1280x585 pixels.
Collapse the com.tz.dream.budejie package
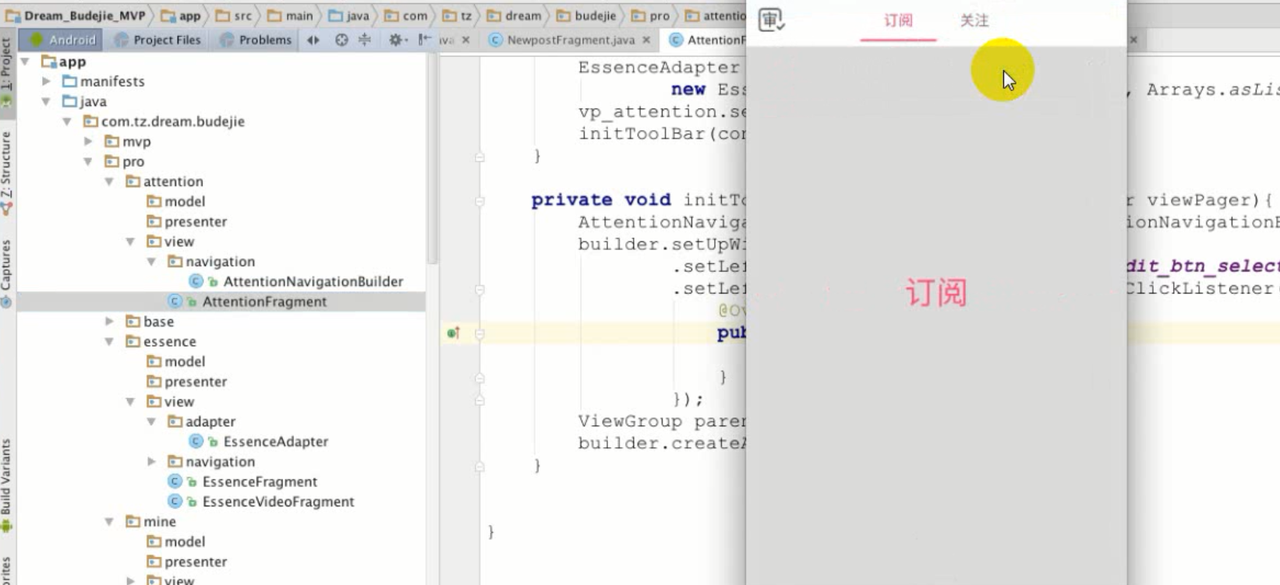point(68,121)
